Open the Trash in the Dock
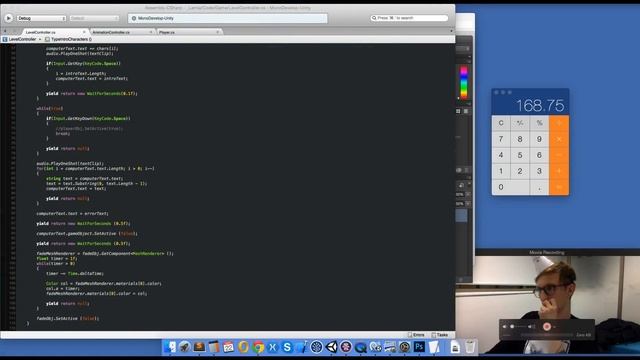 (470, 347)
